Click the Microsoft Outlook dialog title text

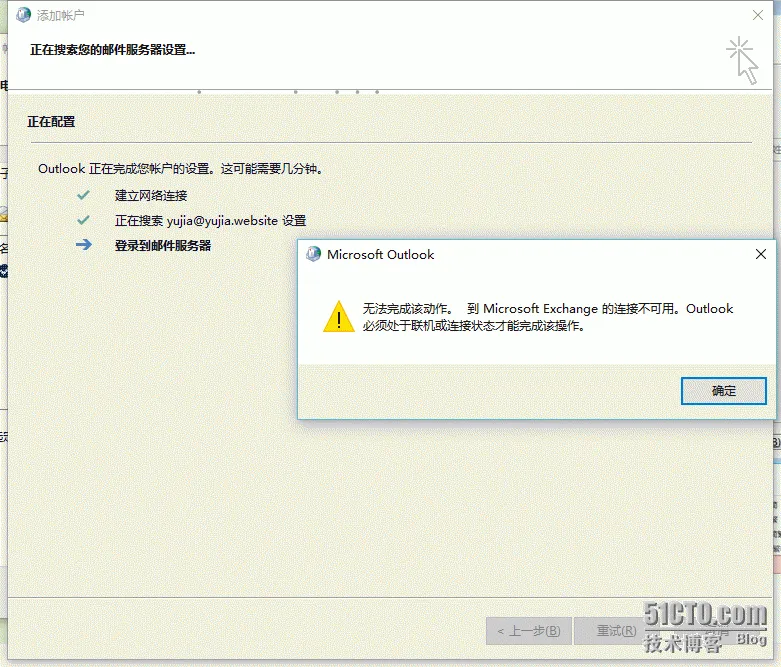(381, 255)
